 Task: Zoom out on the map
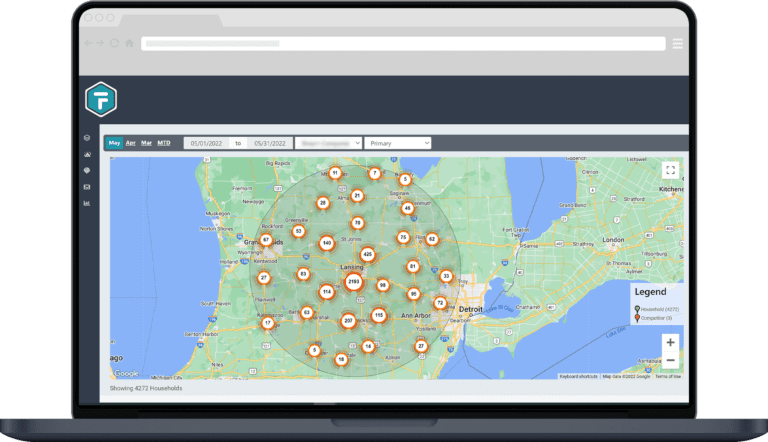(x=670, y=360)
